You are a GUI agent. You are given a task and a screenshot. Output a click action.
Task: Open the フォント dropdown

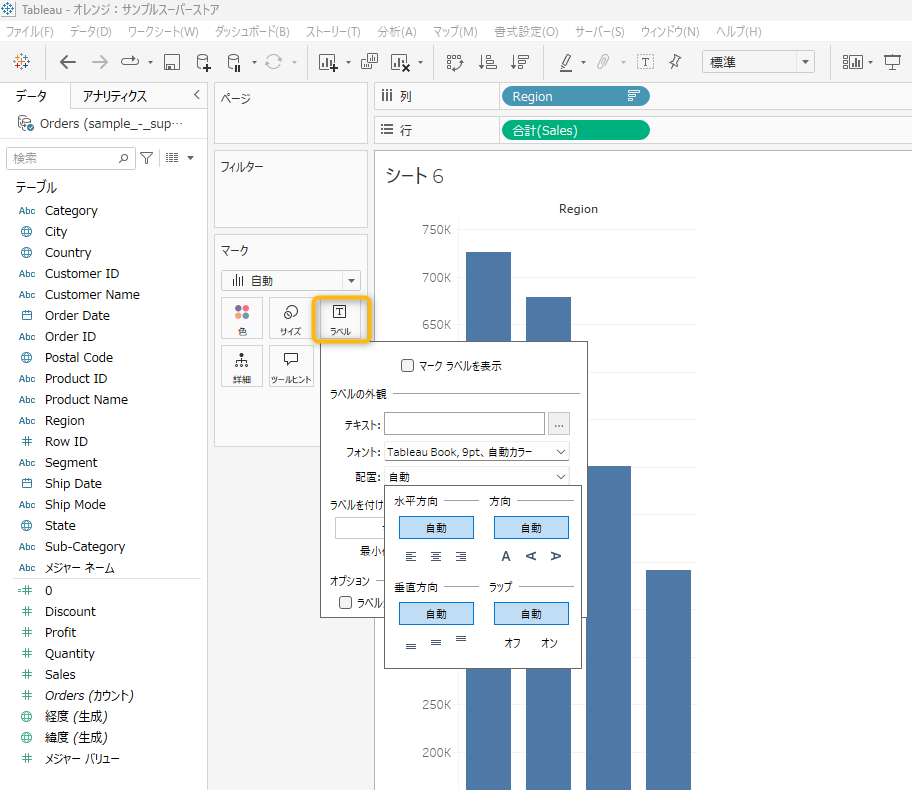click(476, 452)
